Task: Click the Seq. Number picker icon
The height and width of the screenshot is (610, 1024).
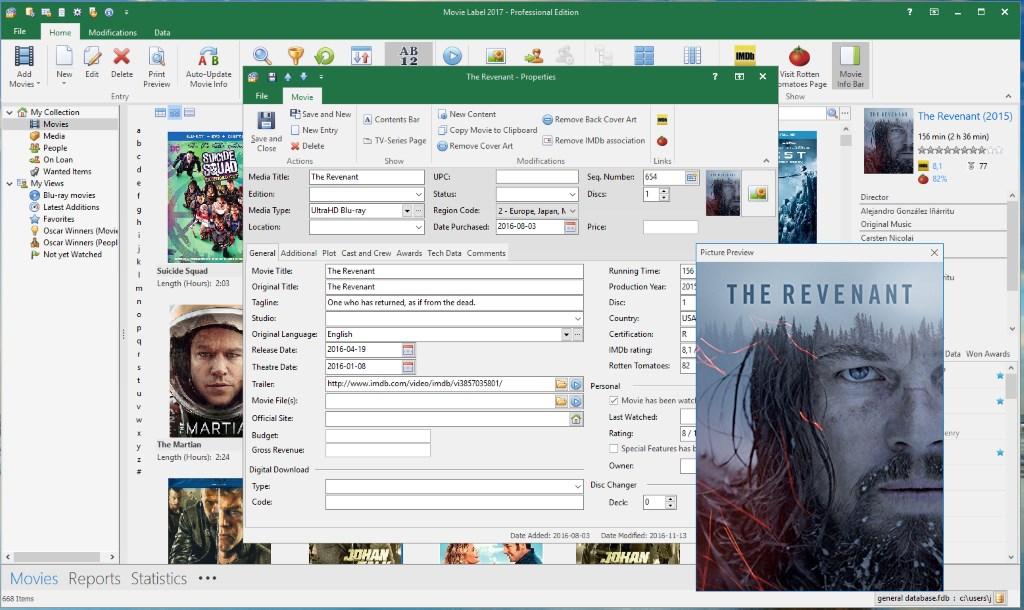Action: [692, 177]
